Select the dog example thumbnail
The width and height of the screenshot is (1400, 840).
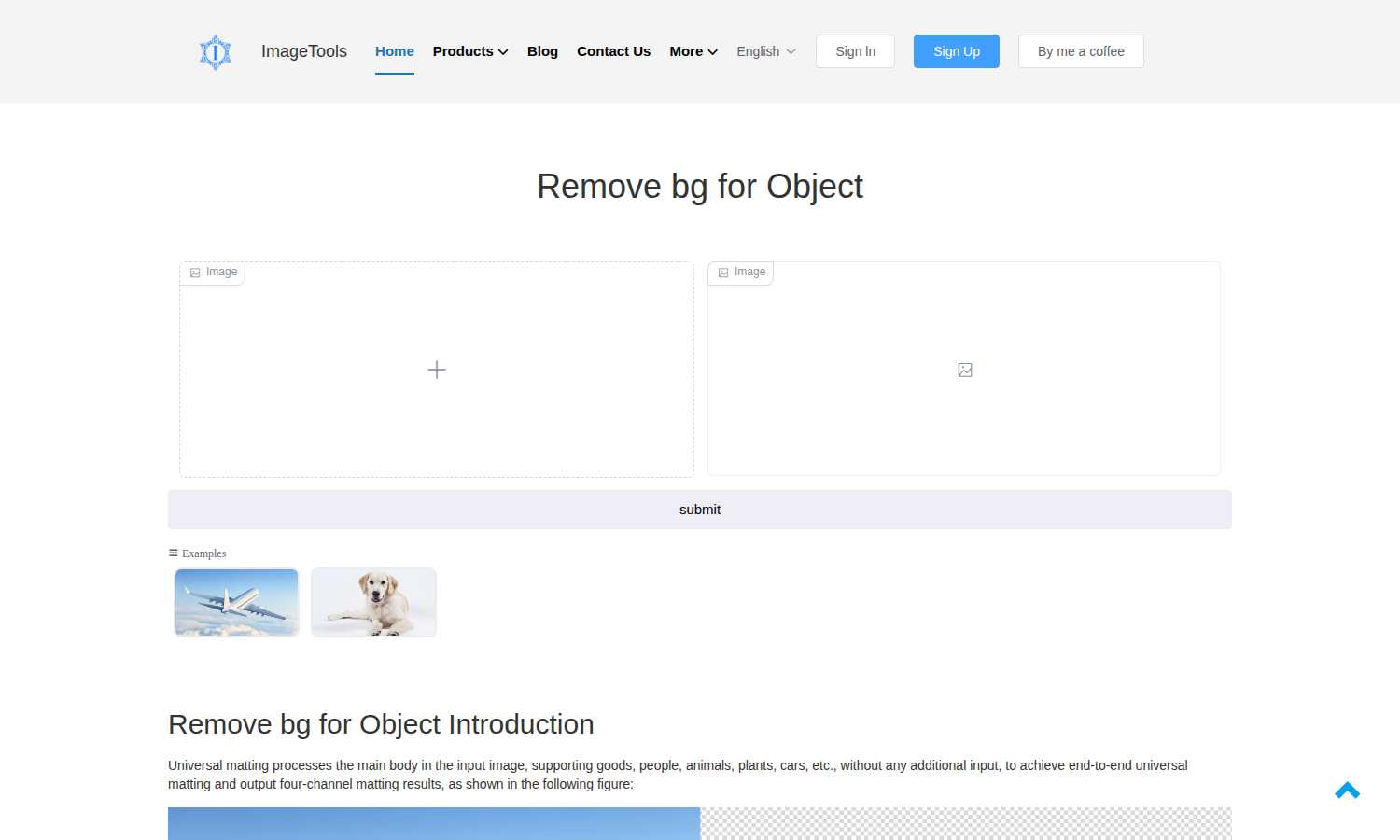point(373,602)
